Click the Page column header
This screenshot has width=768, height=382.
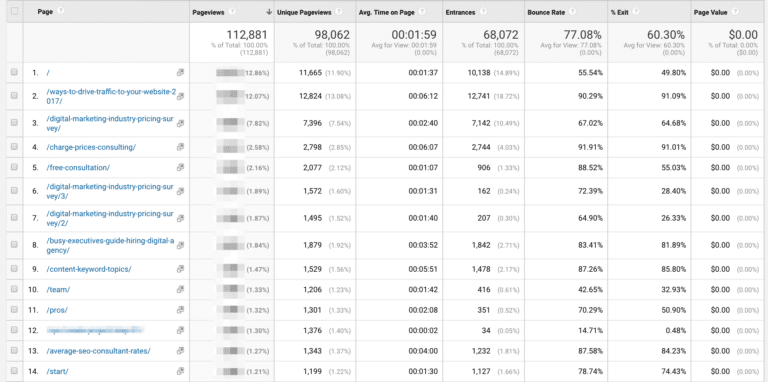point(45,12)
